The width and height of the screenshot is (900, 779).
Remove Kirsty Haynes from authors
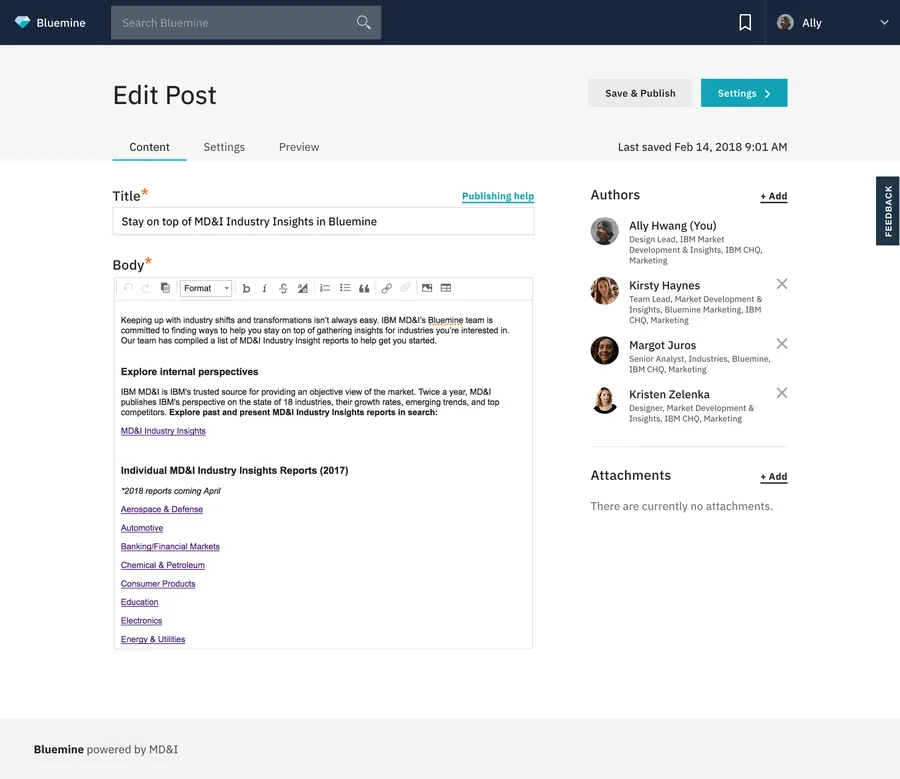tap(782, 284)
